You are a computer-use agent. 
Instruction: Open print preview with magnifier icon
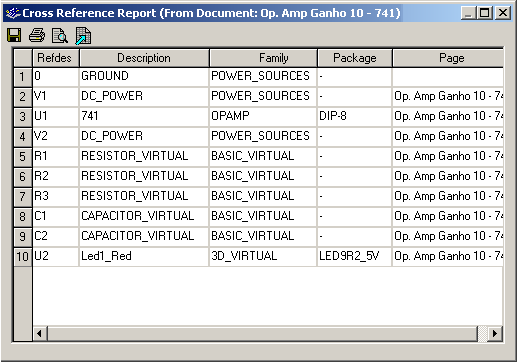click(x=60, y=36)
